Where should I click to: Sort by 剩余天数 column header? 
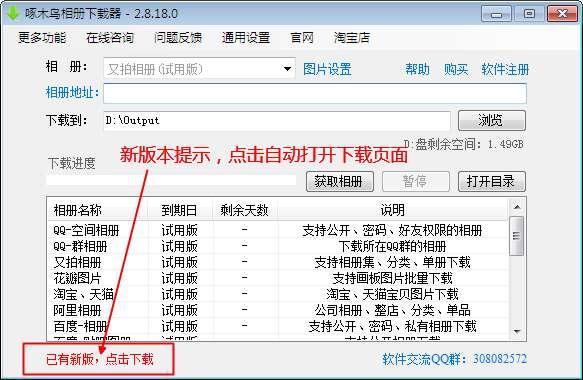pyautogui.click(x=245, y=210)
